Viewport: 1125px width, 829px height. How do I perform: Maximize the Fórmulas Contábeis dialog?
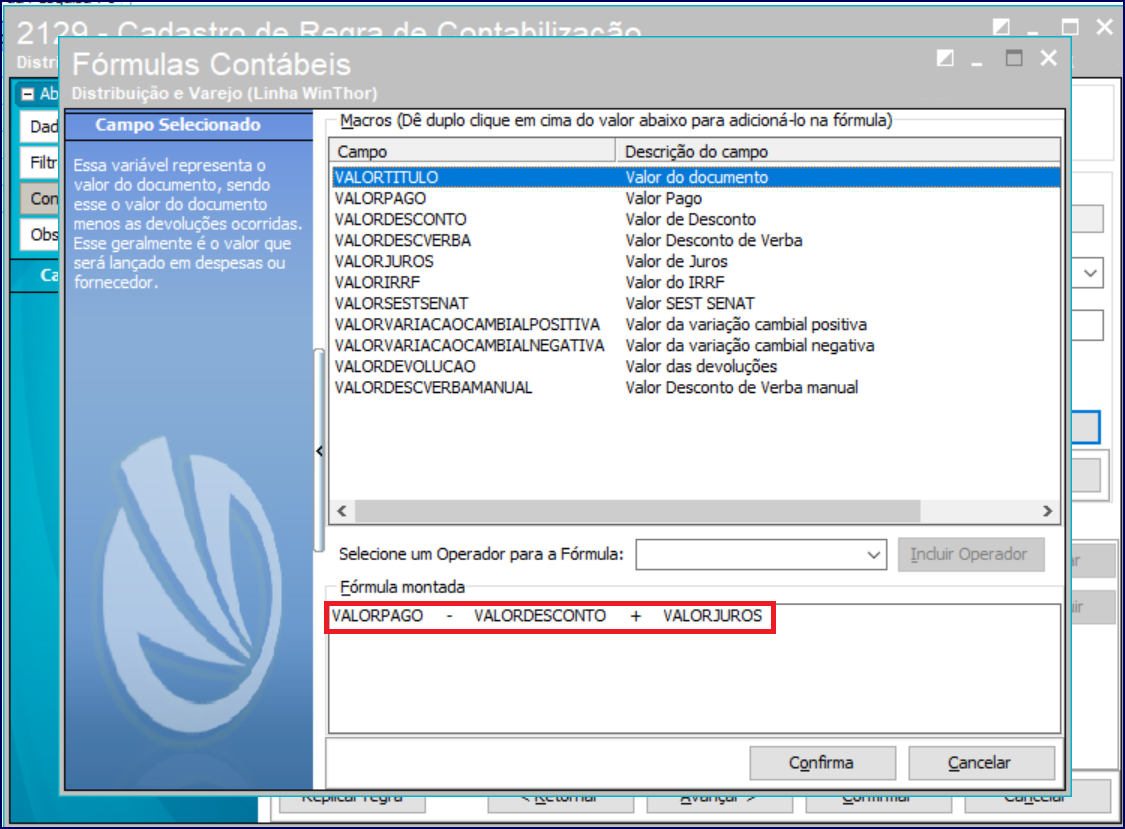tap(1013, 58)
